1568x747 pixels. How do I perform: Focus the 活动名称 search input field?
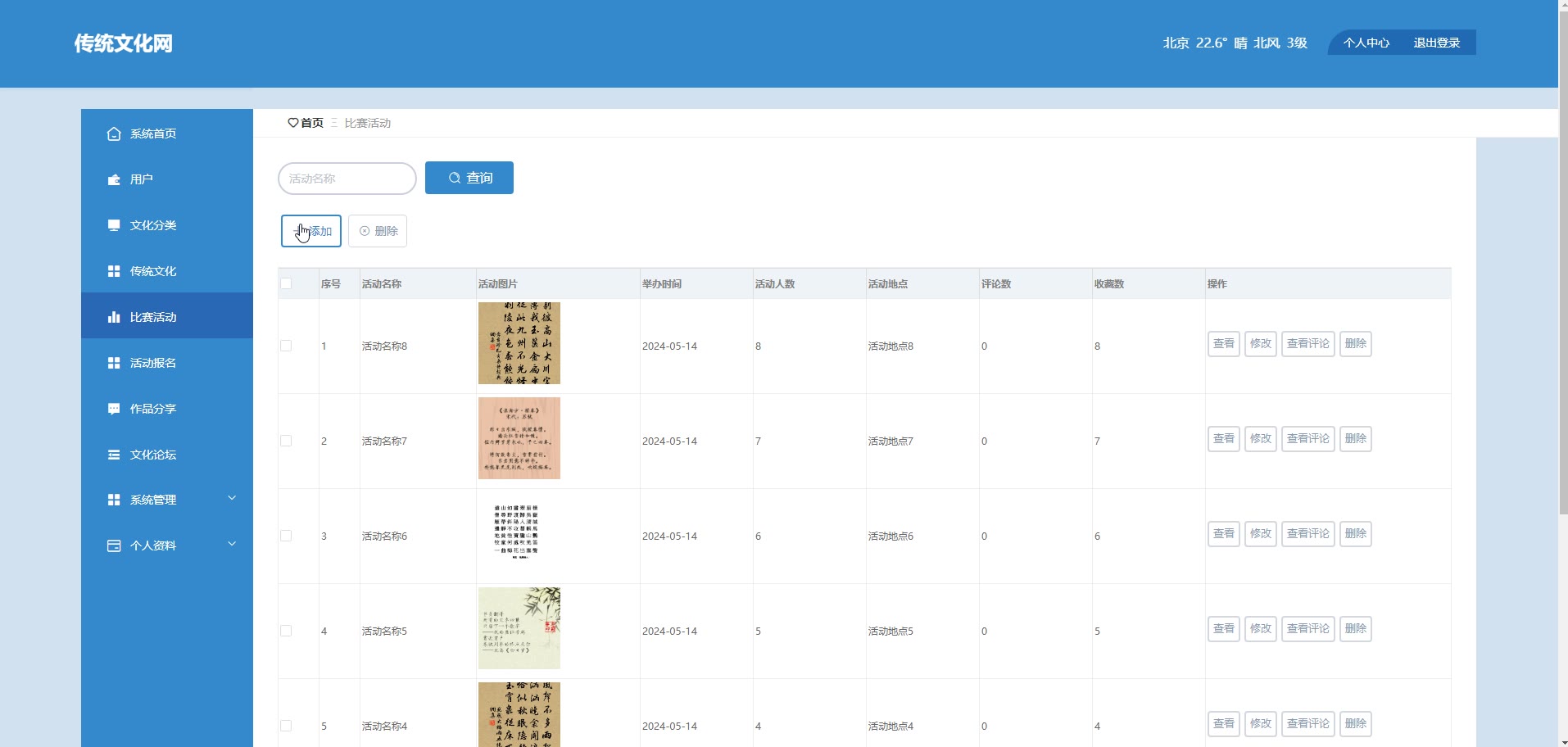pos(347,179)
